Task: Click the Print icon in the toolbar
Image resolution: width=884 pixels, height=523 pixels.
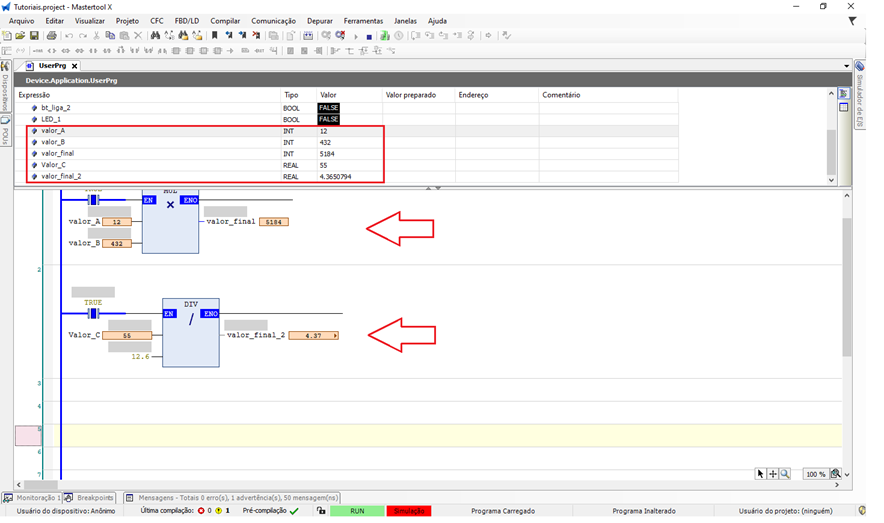Action: click(51, 36)
